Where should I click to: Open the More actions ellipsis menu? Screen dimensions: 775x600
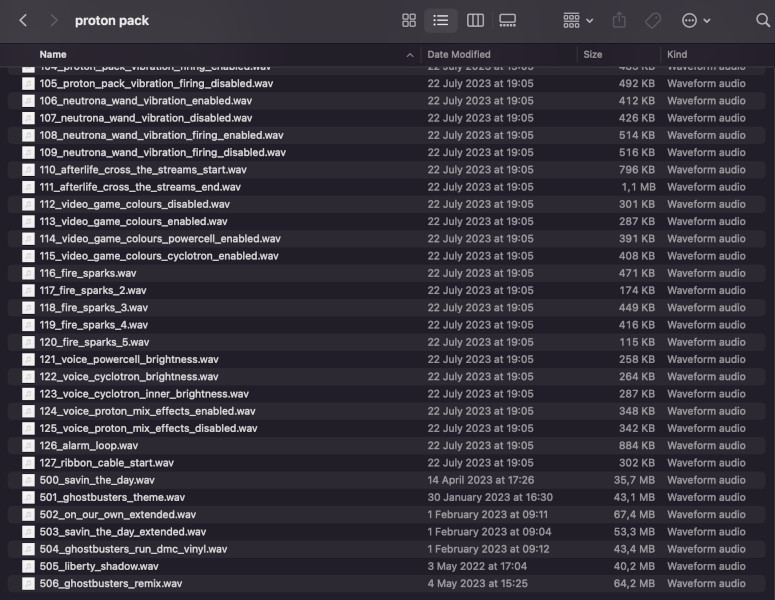(x=695, y=21)
